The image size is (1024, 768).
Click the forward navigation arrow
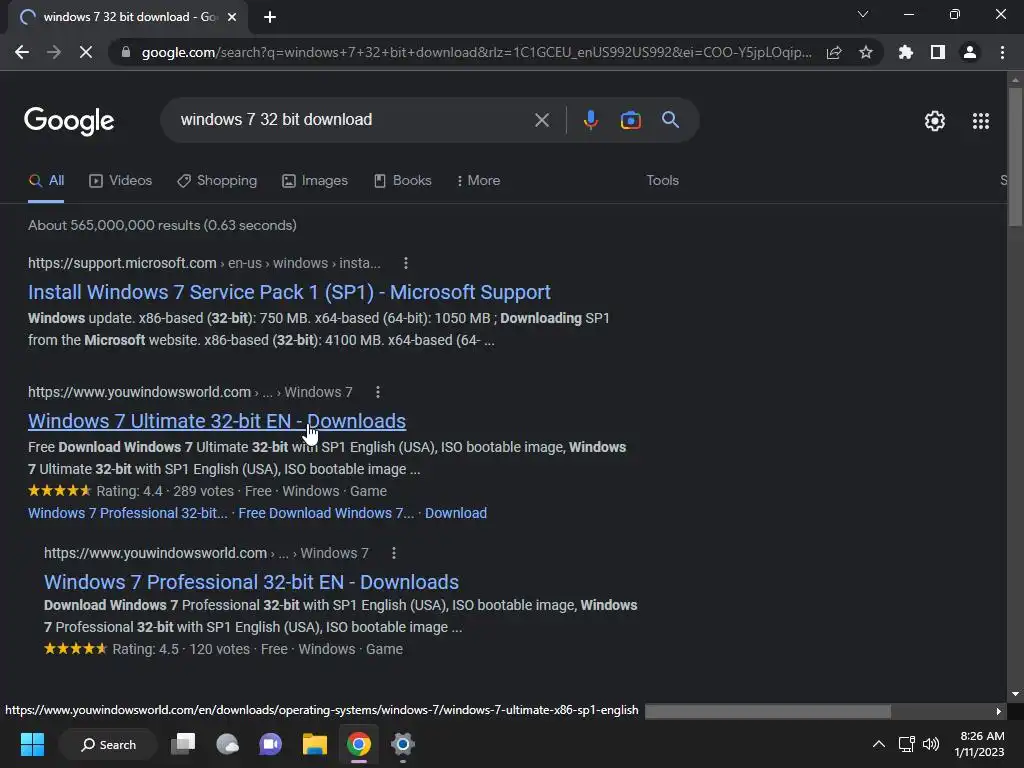pyautogui.click(x=54, y=52)
